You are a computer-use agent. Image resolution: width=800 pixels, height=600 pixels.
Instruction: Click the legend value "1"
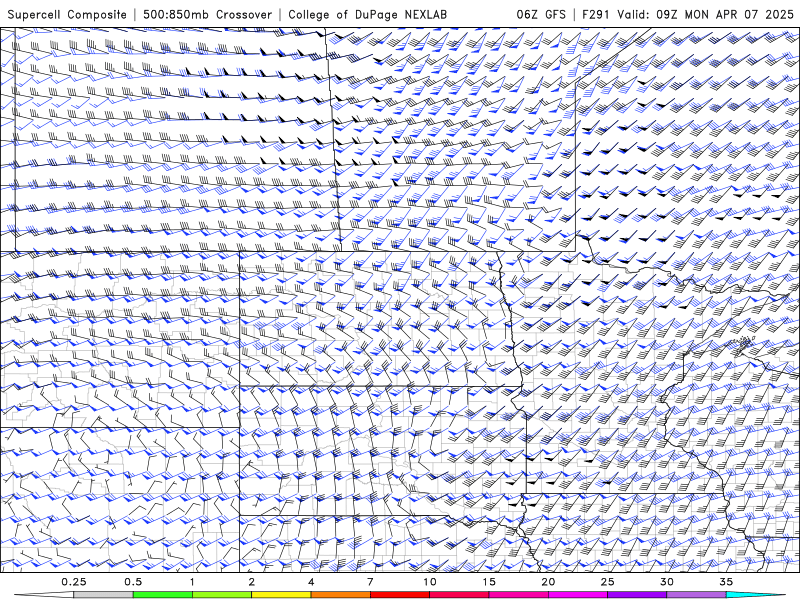[192, 582]
